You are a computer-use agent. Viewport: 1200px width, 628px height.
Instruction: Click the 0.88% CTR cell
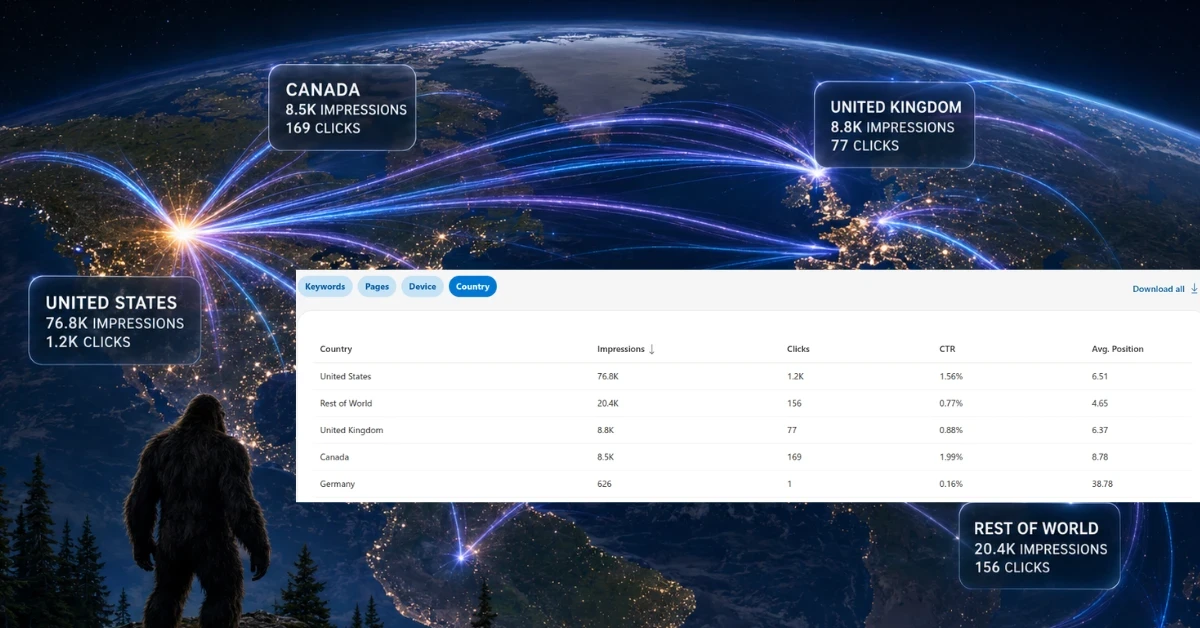tap(951, 430)
